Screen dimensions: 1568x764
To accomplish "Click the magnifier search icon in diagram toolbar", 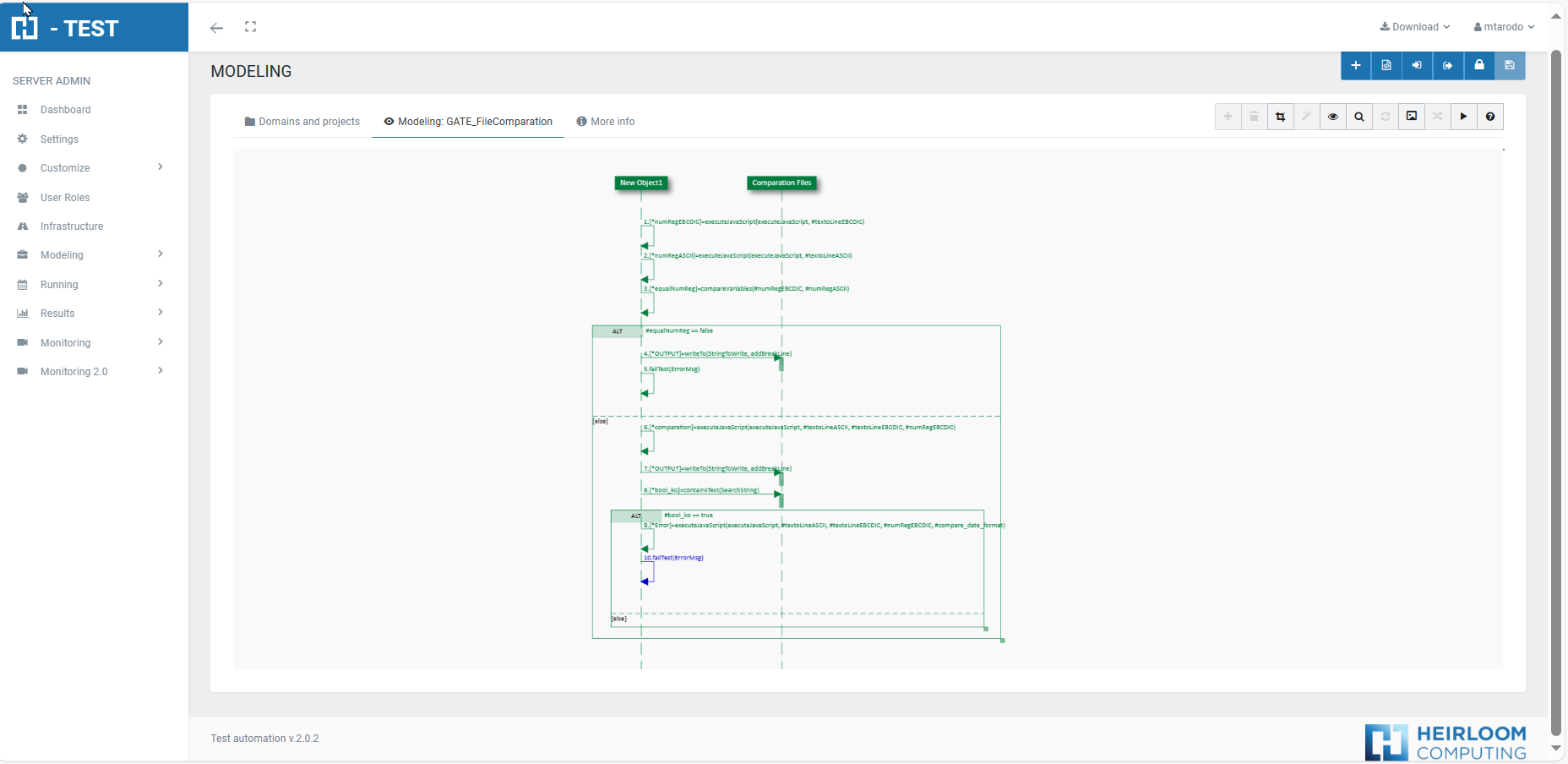I will pyautogui.click(x=1359, y=117).
